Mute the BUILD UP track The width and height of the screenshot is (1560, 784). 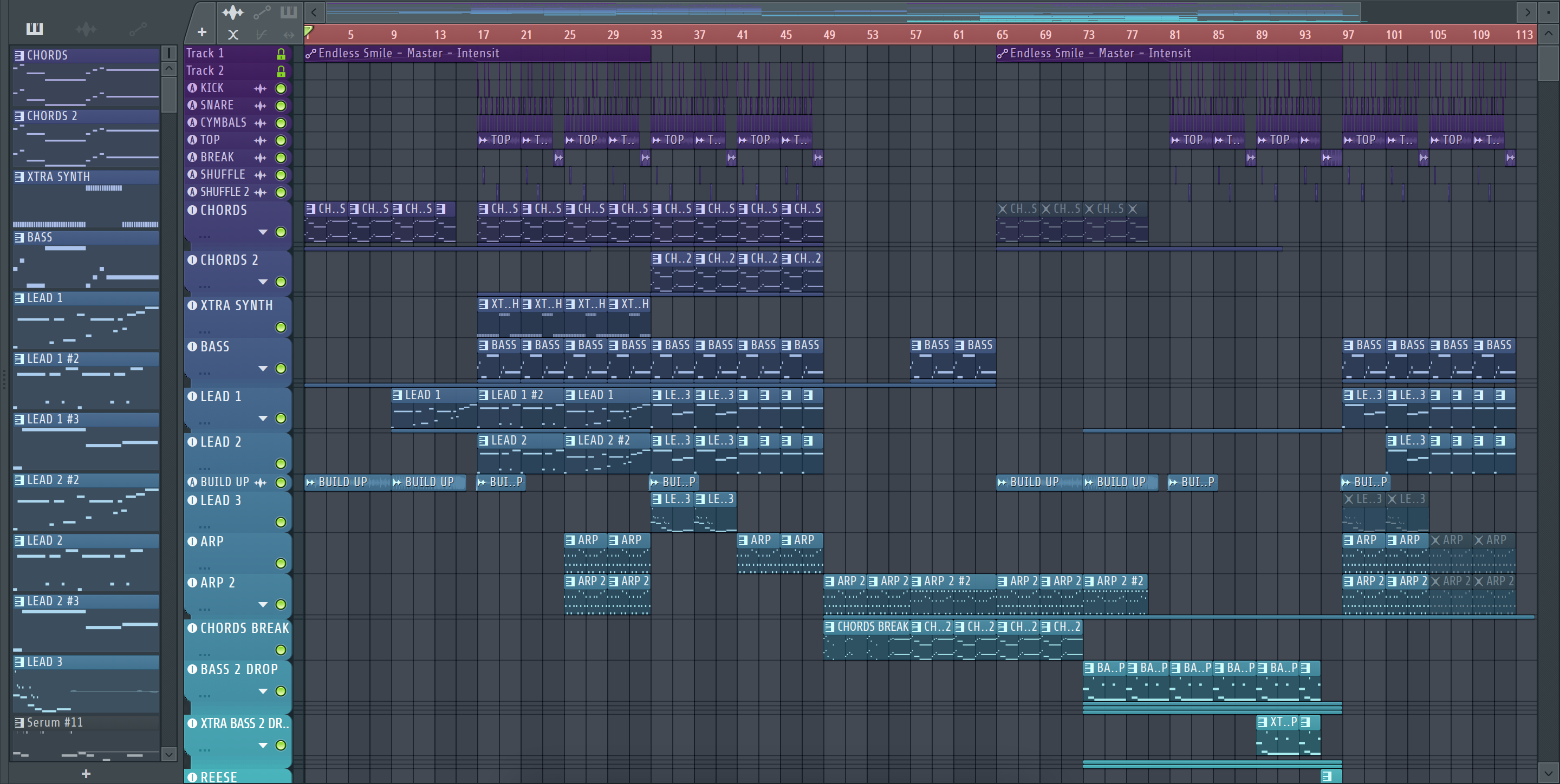click(x=281, y=482)
